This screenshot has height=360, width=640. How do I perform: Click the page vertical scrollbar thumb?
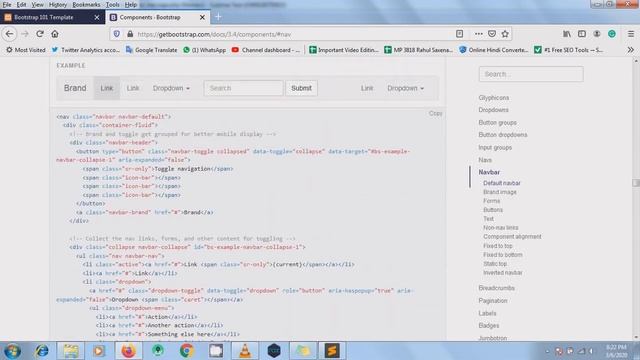(636, 183)
